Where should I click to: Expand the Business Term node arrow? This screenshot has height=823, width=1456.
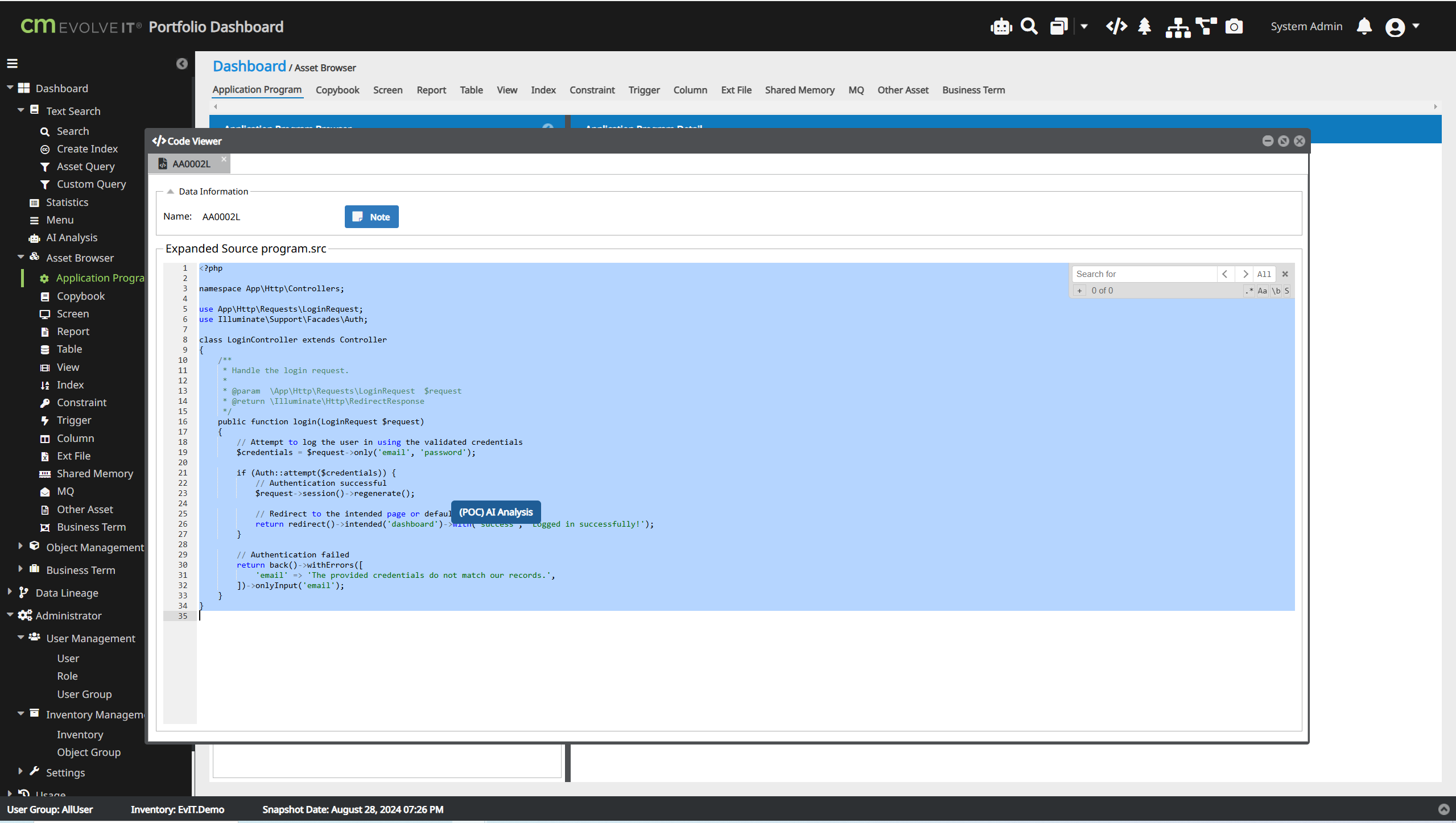pyautogui.click(x=20, y=569)
